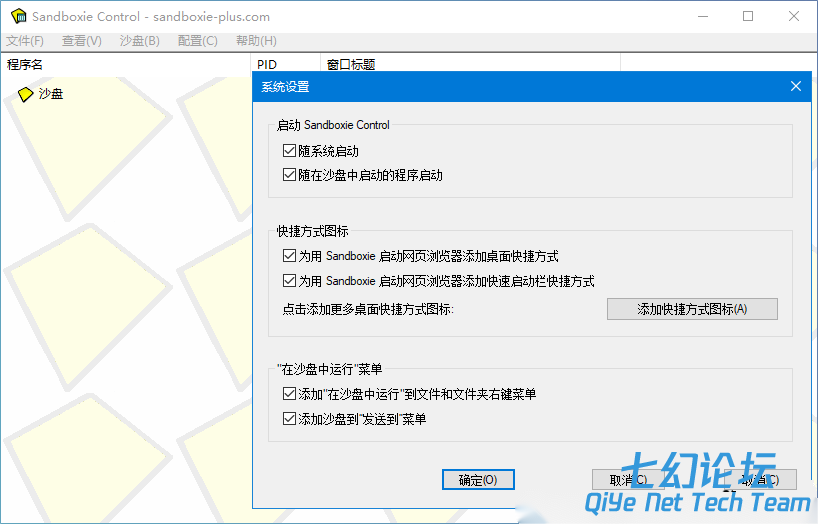The image size is (818, 524).
Task: Open the 配置(C) menu
Action: [x=197, y=41]
